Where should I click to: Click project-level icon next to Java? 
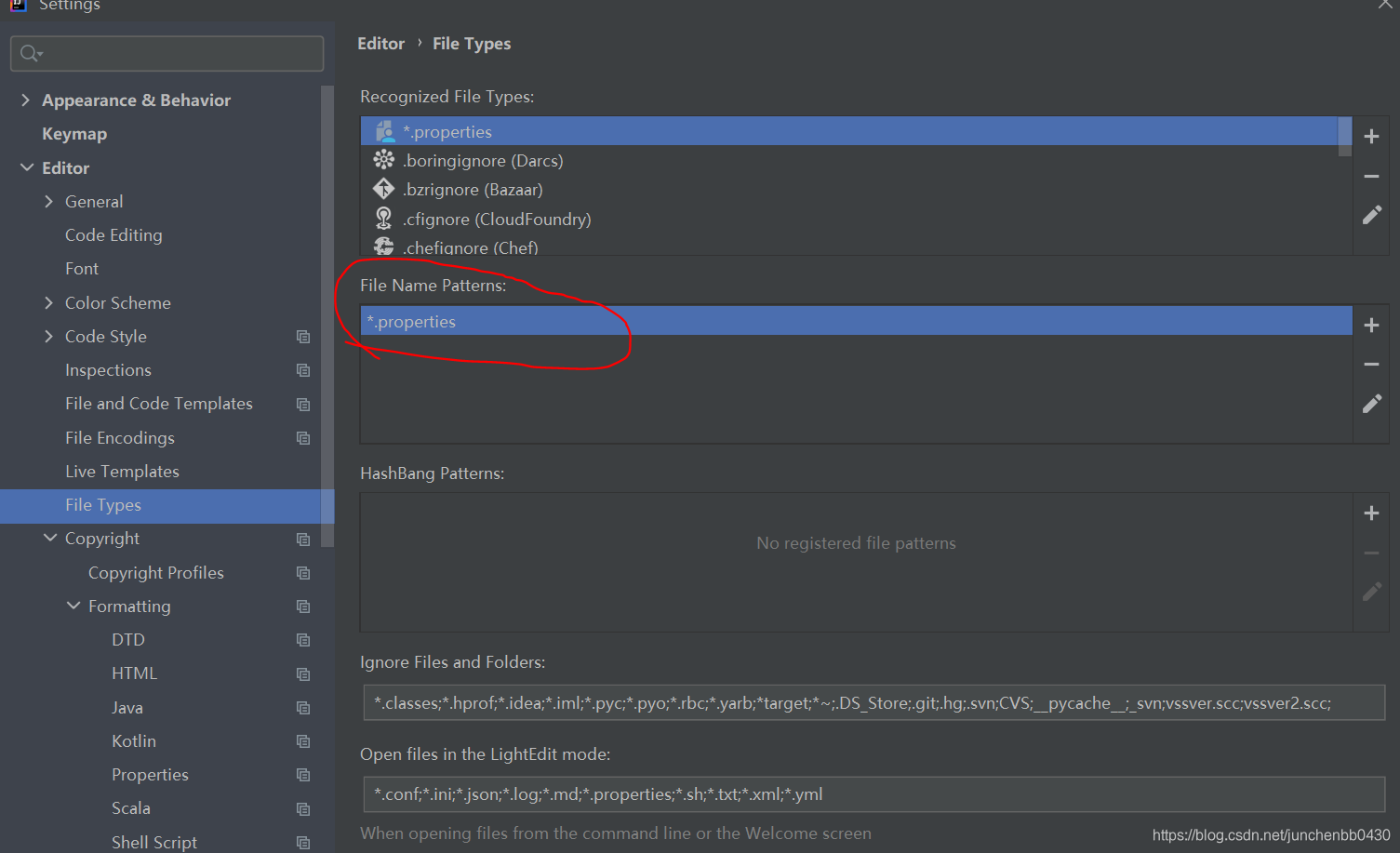[303, 708]
